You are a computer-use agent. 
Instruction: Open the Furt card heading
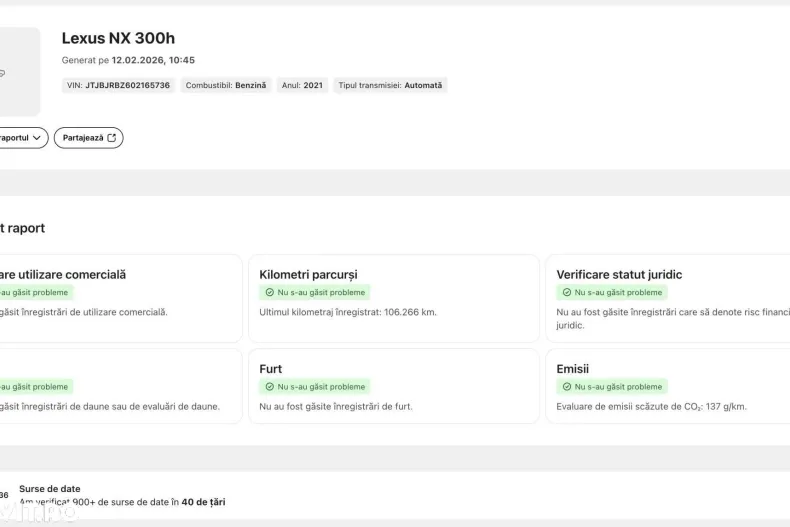click(x=271, y=369)
